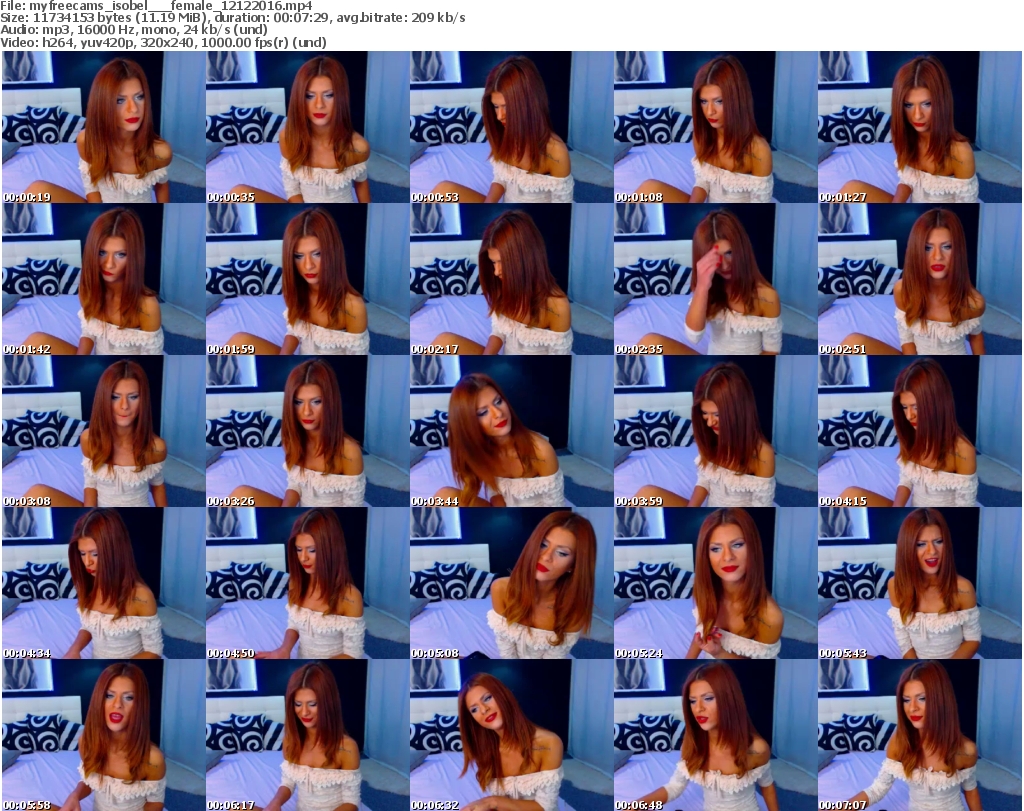Viewport: 1024px width, 811px height.
Task: Open the thumbnail with timestamp 00:01:59
Action: (308, 279)
